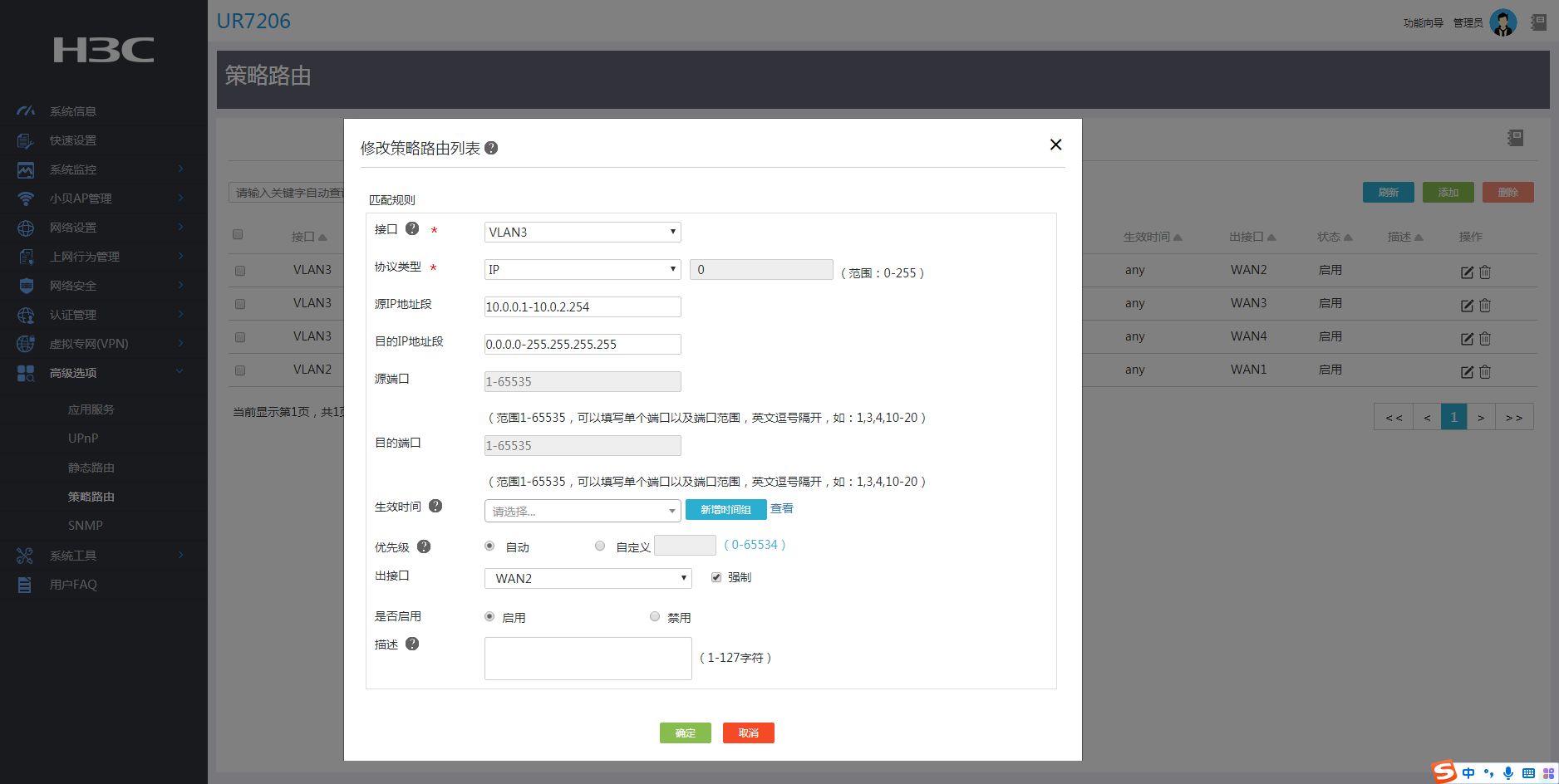The width and height of the screenshot is (1559, 784).
Task: Expand the 上网行为管理 menu chevron
Action: coord(180,256)
